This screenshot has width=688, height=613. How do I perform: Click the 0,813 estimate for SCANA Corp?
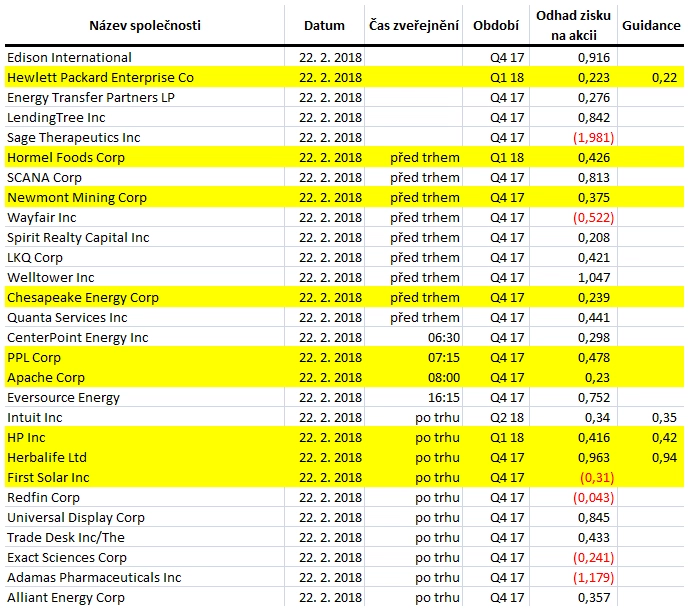click(x=594, y=178)
